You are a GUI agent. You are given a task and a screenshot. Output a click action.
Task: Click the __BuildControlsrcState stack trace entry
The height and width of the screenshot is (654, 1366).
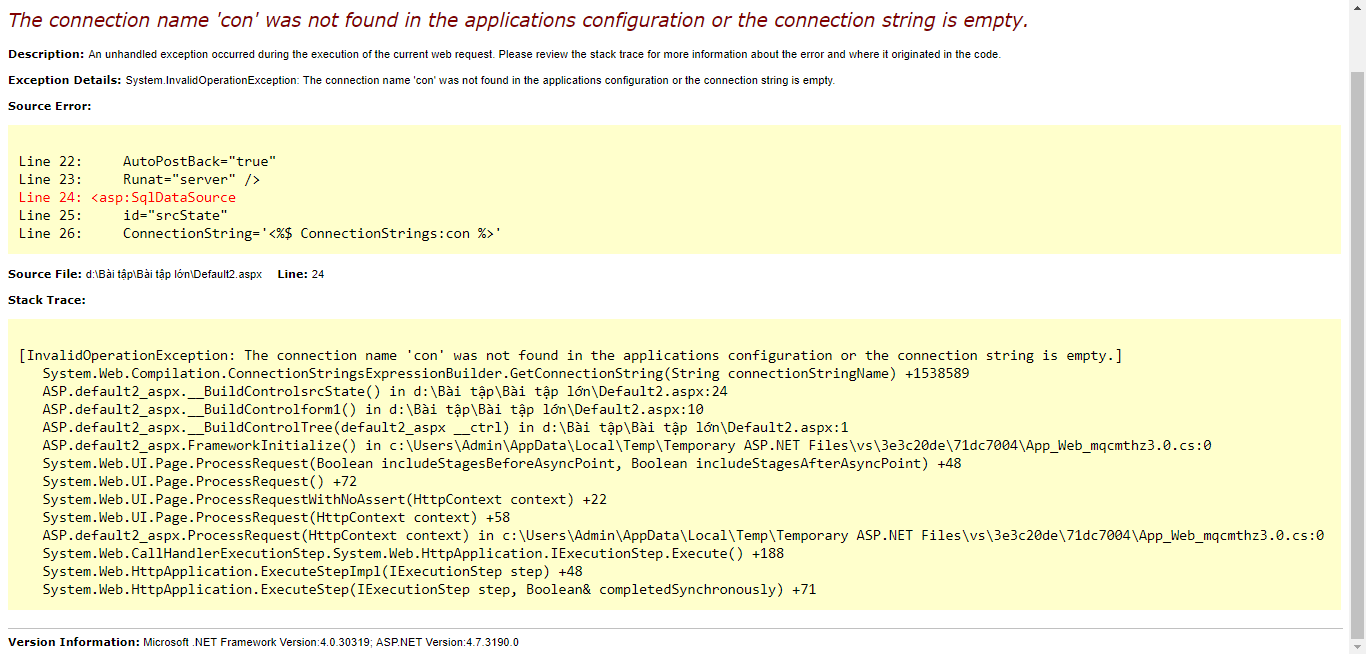tap(385, 391)
